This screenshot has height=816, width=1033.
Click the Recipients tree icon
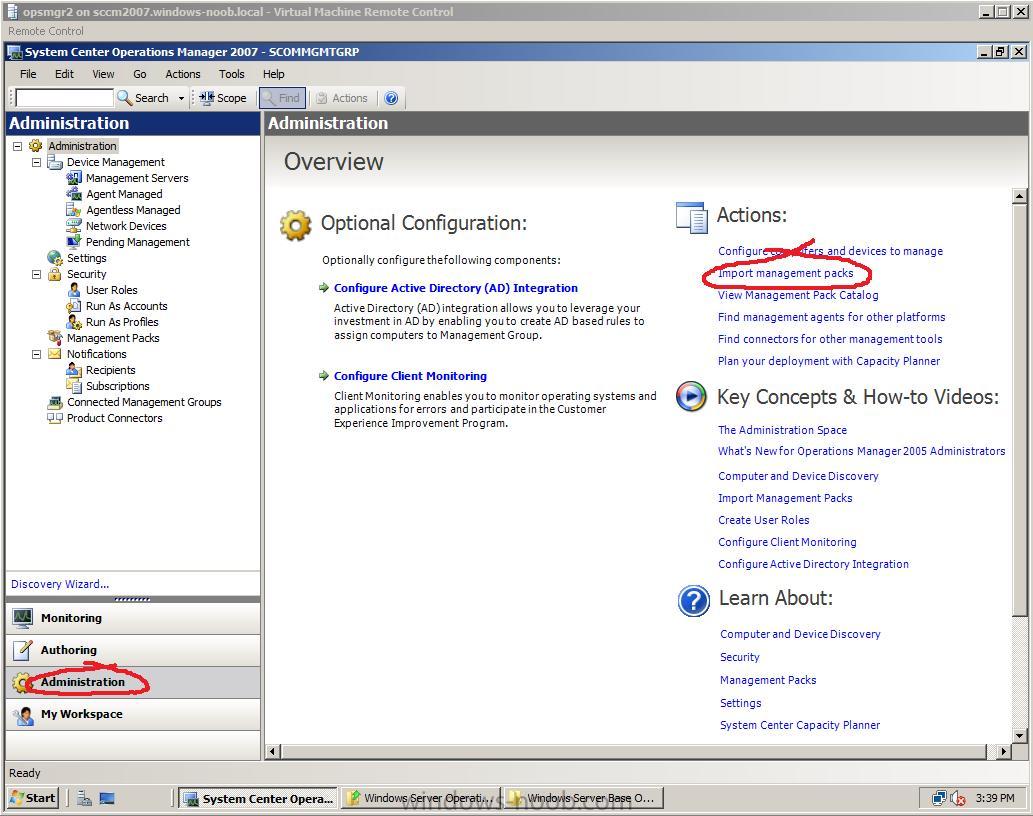coord(74,370)
